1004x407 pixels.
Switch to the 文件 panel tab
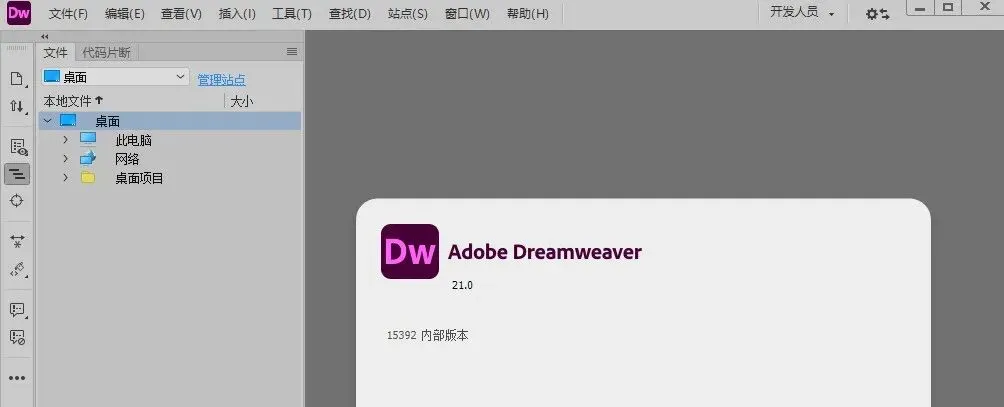click(x=56, y=52)
